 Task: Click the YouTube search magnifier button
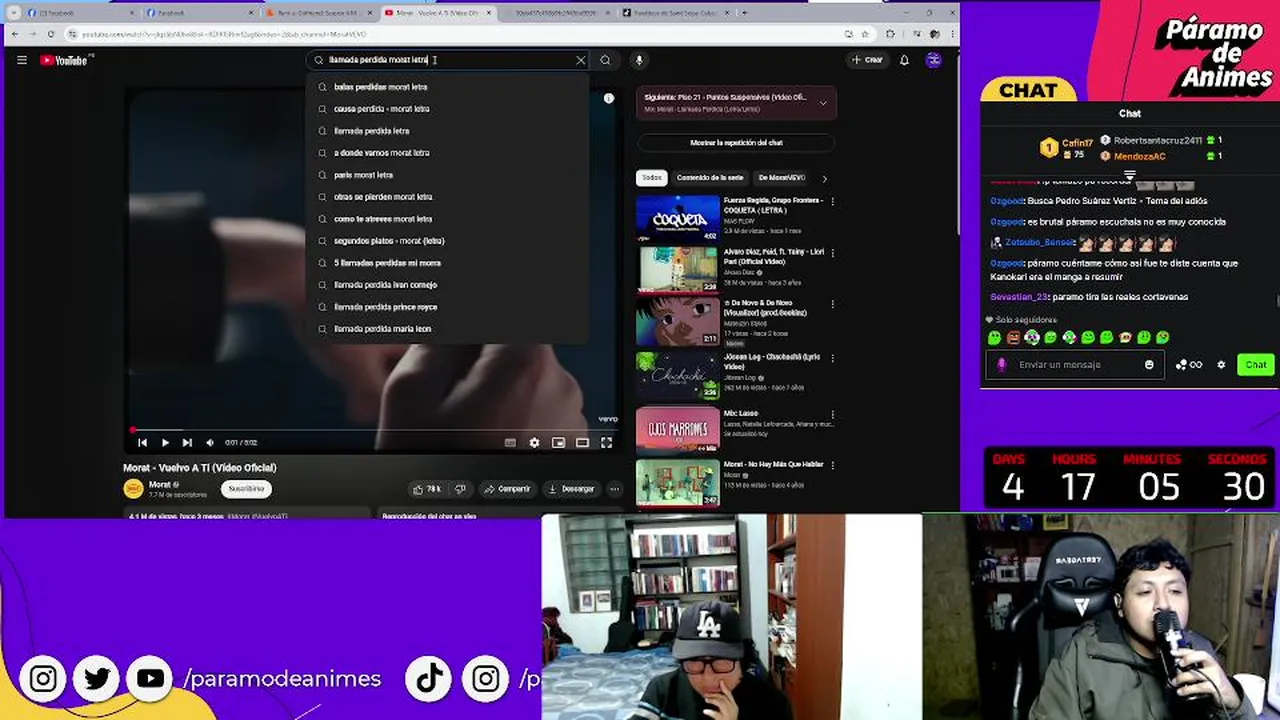click(x=605, y=60)
